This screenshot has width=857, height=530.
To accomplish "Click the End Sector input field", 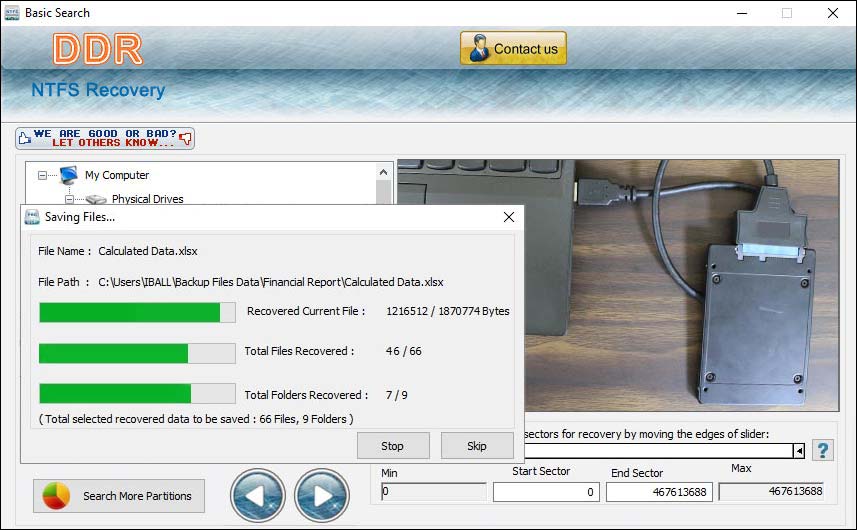I will (659, 492).
